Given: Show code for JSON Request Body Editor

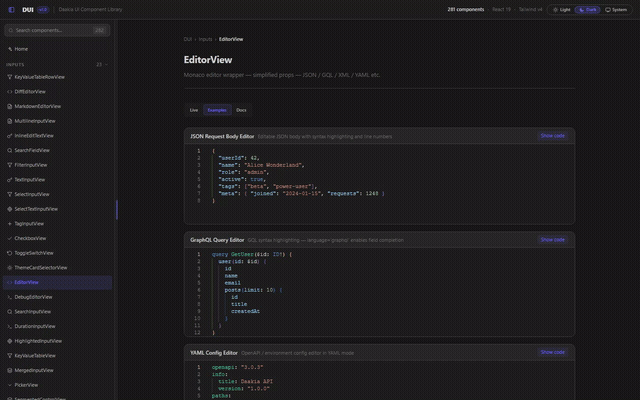Looking at the screenshot, I should [x=553, y=136].
